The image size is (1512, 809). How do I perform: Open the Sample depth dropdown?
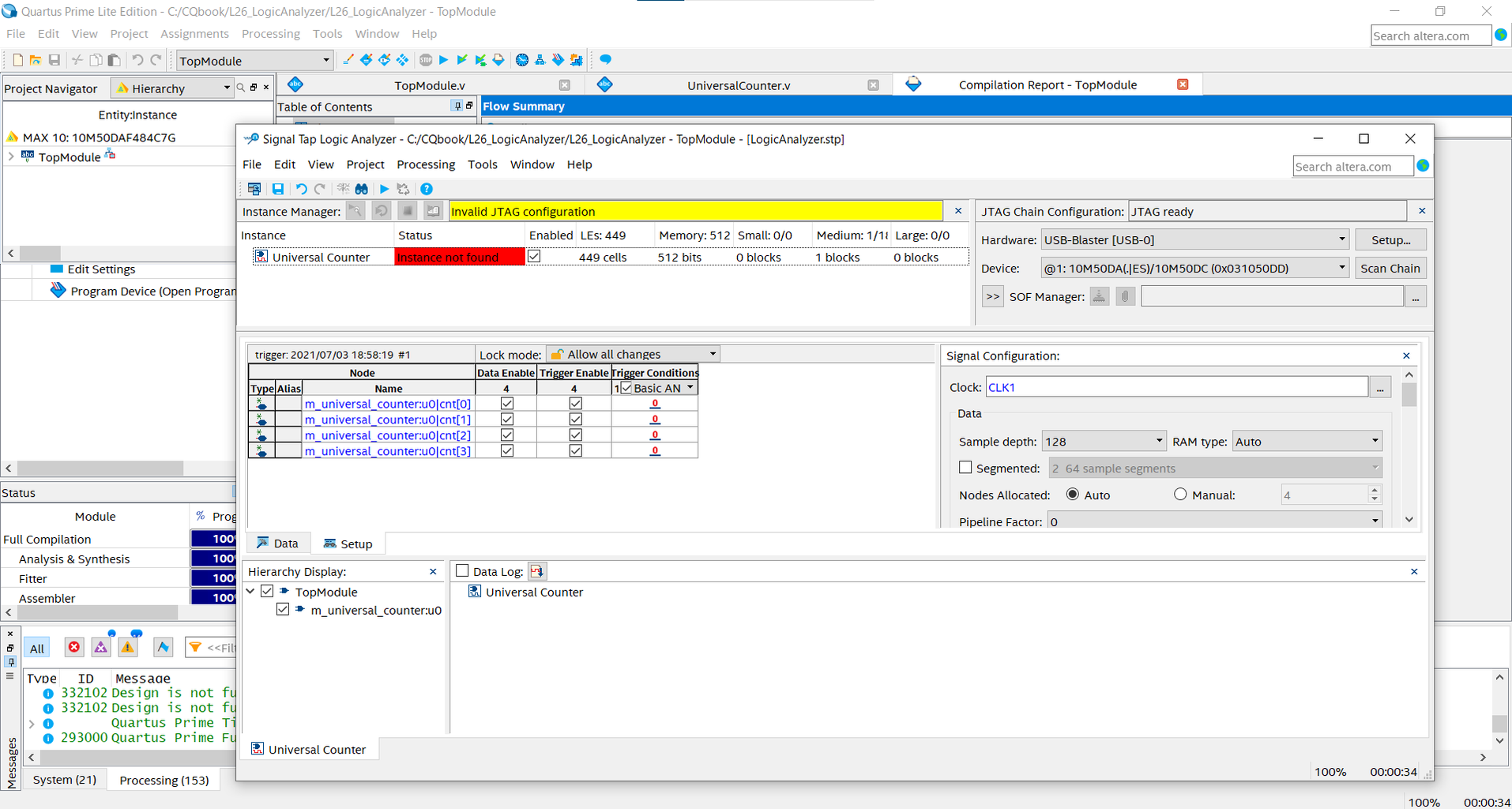click(1103, 442)
